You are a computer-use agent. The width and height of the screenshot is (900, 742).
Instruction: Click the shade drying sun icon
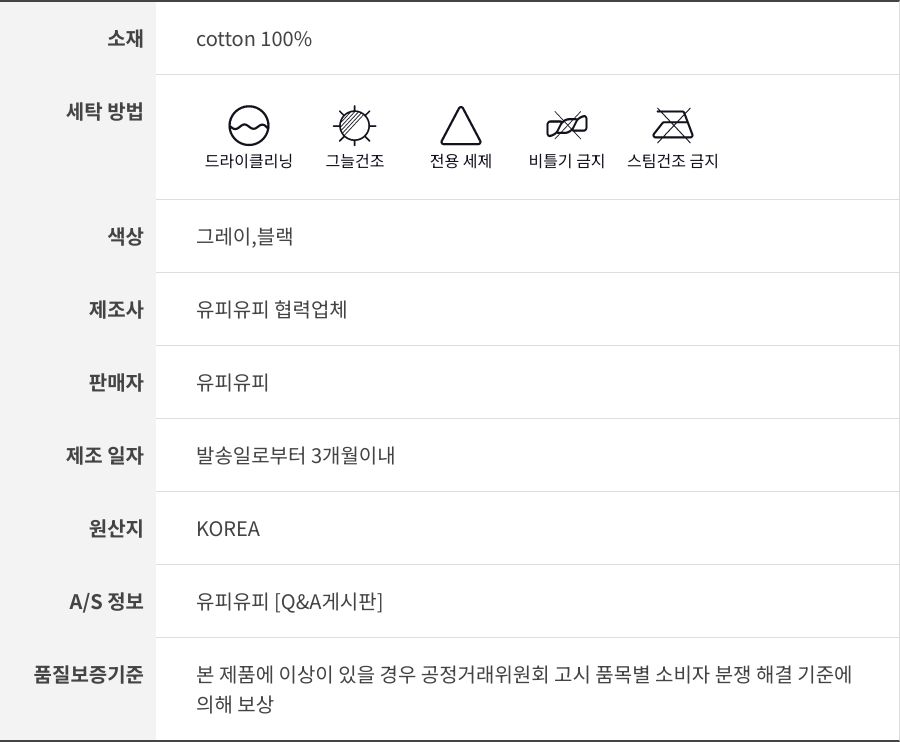[354, 126]
